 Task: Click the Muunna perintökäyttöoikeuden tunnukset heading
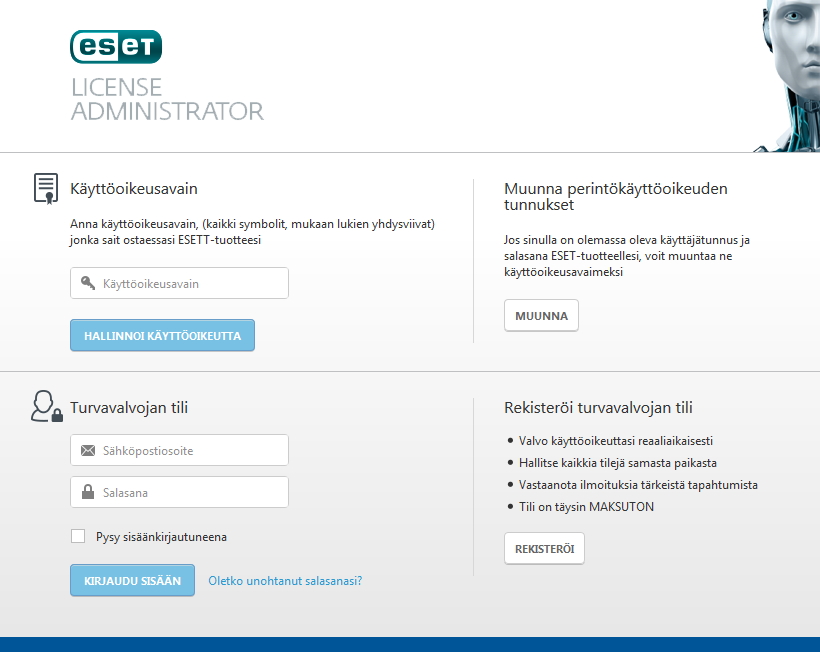[x=616, y=196]
